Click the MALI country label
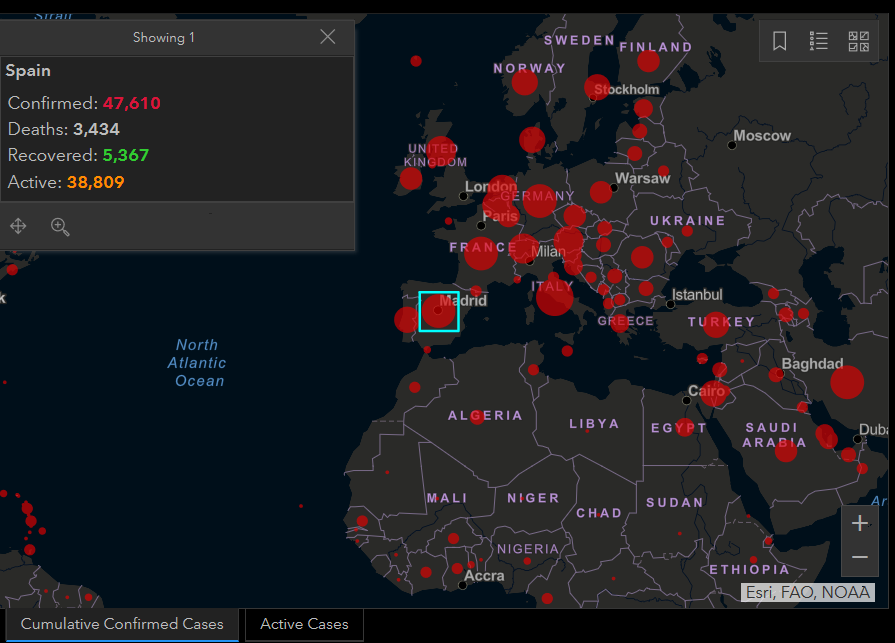 [x=448, y=498]
